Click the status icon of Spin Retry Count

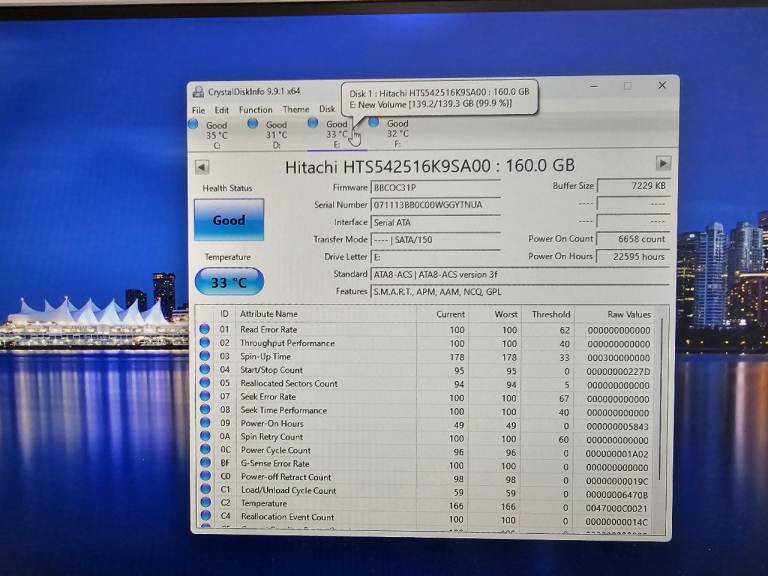[205, 435]
